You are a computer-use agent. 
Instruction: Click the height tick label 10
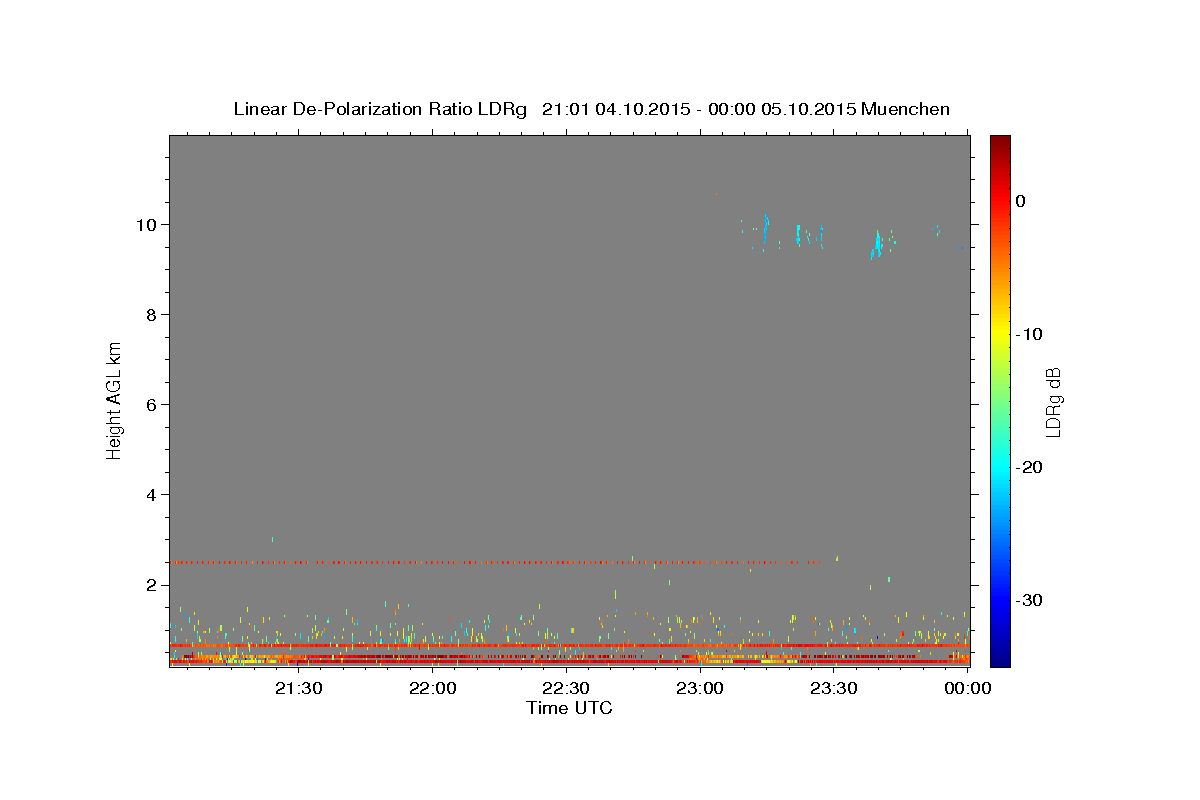click(147, 224)
